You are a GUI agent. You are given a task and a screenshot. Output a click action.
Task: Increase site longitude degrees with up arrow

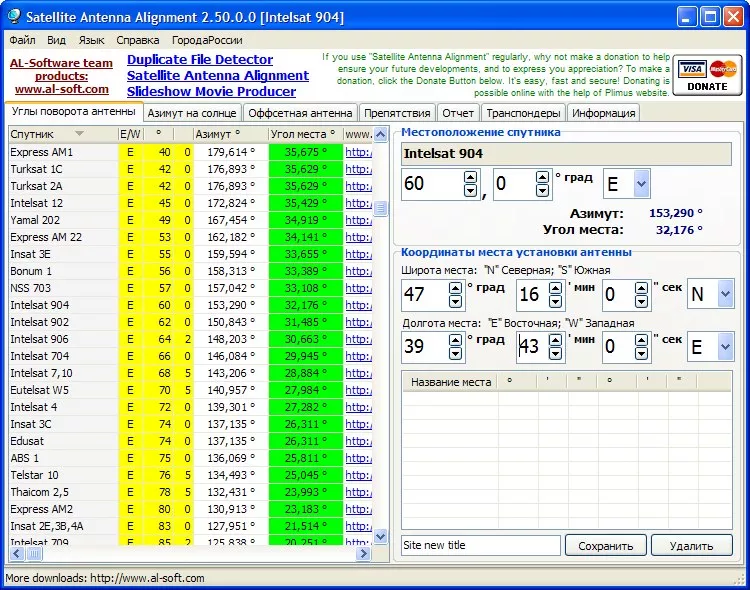pos(455,340)
